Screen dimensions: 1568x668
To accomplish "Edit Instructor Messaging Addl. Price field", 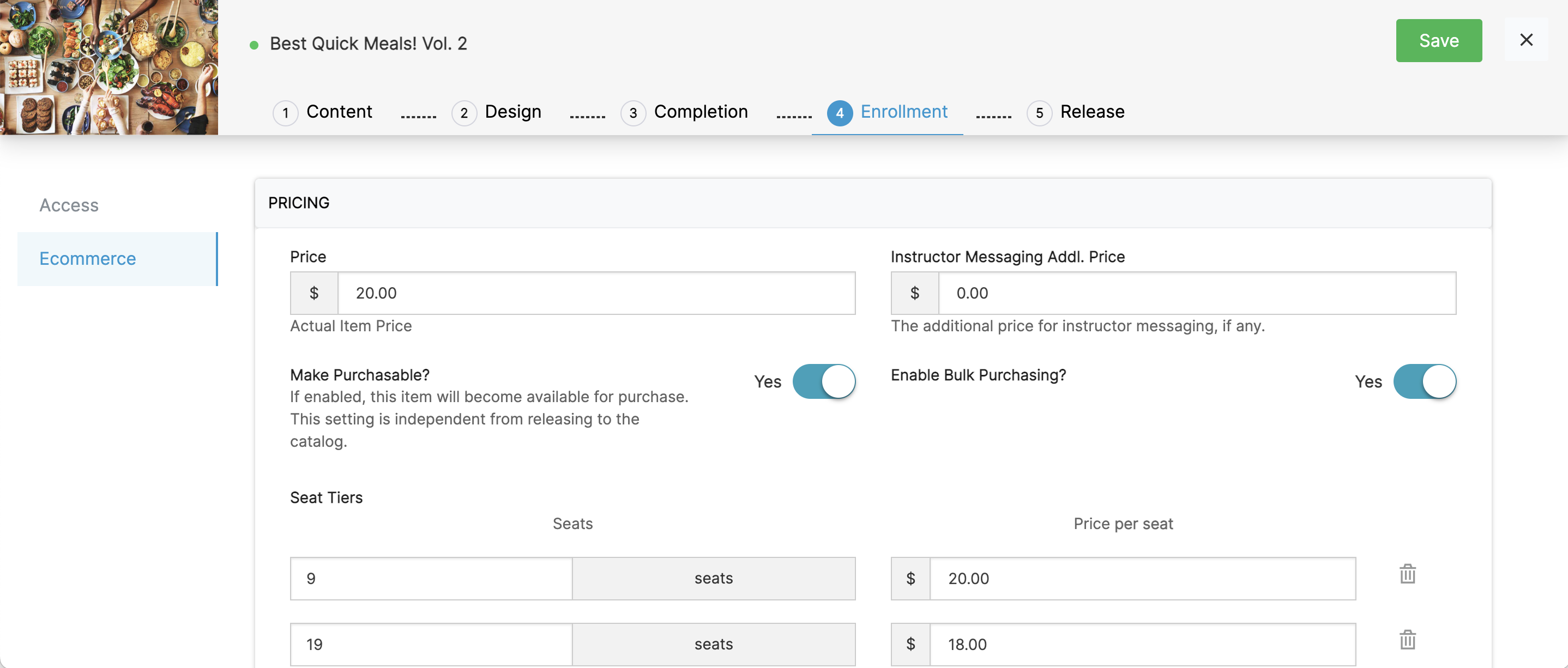I will [x=1197, y=293].
